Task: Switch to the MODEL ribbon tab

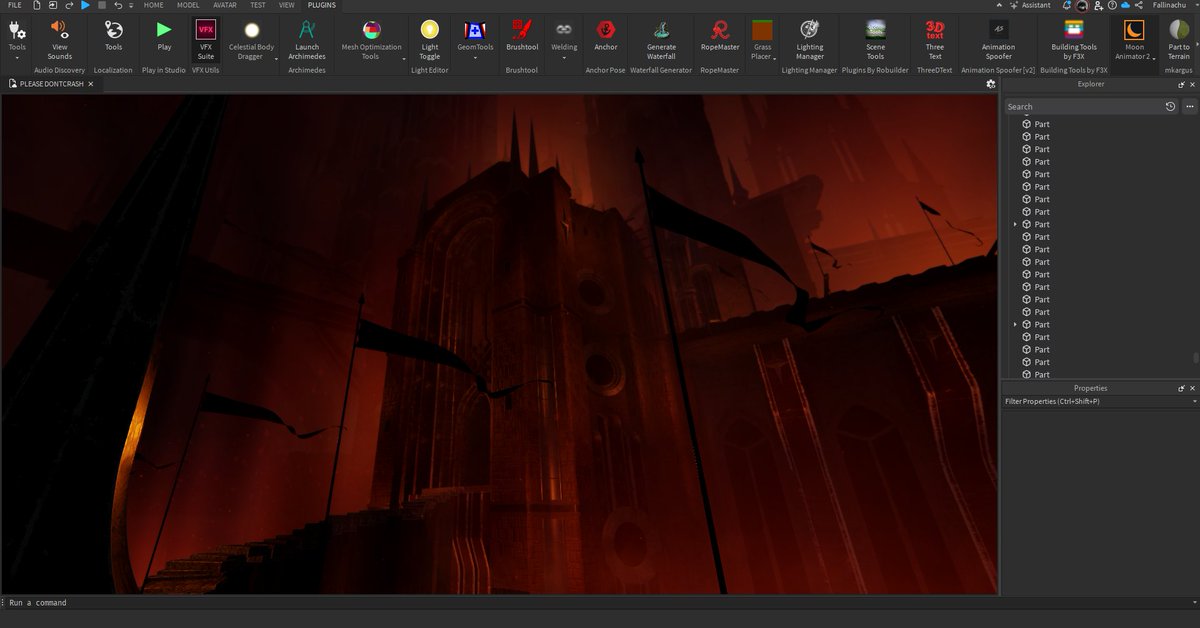Action: 188,5
